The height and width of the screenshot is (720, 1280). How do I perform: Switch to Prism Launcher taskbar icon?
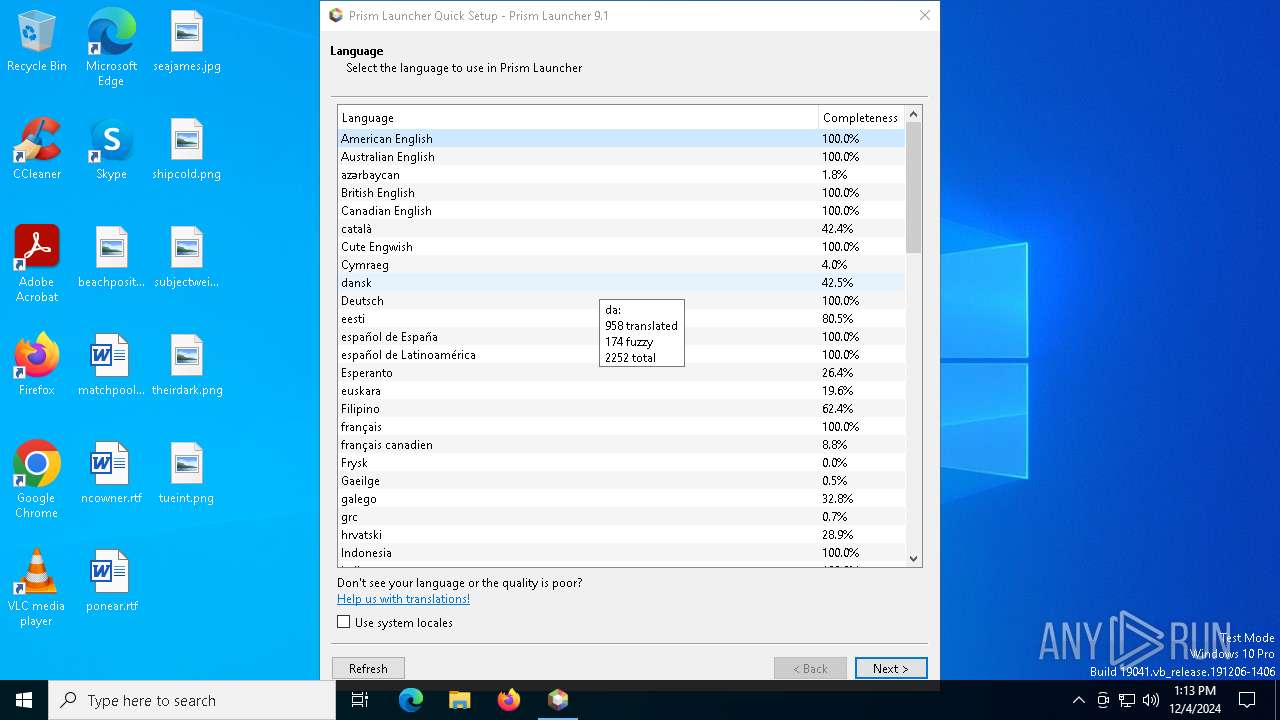(558, 700)
